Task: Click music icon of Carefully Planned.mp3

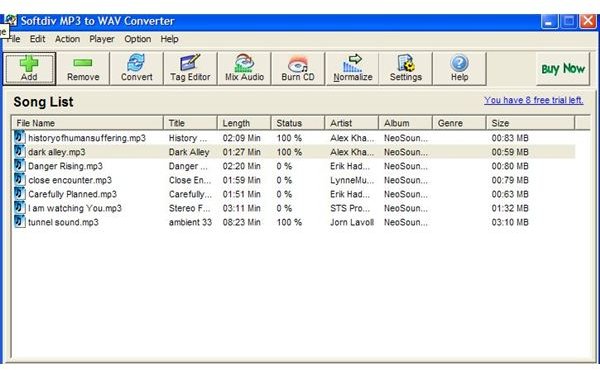Action: [x=20, y=194]
